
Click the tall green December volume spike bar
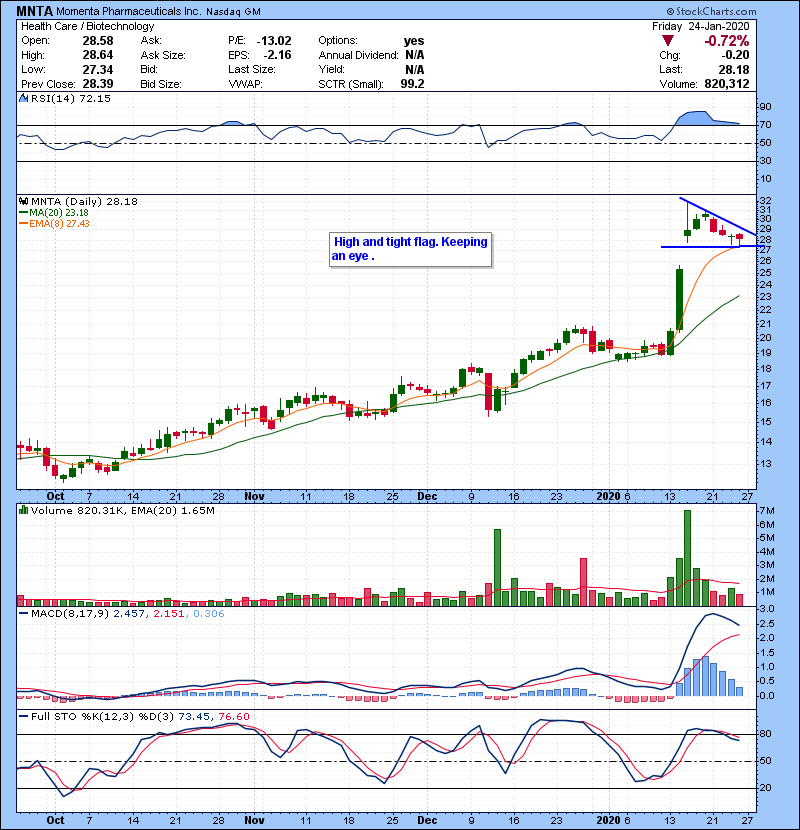click(x=497, y=567)
